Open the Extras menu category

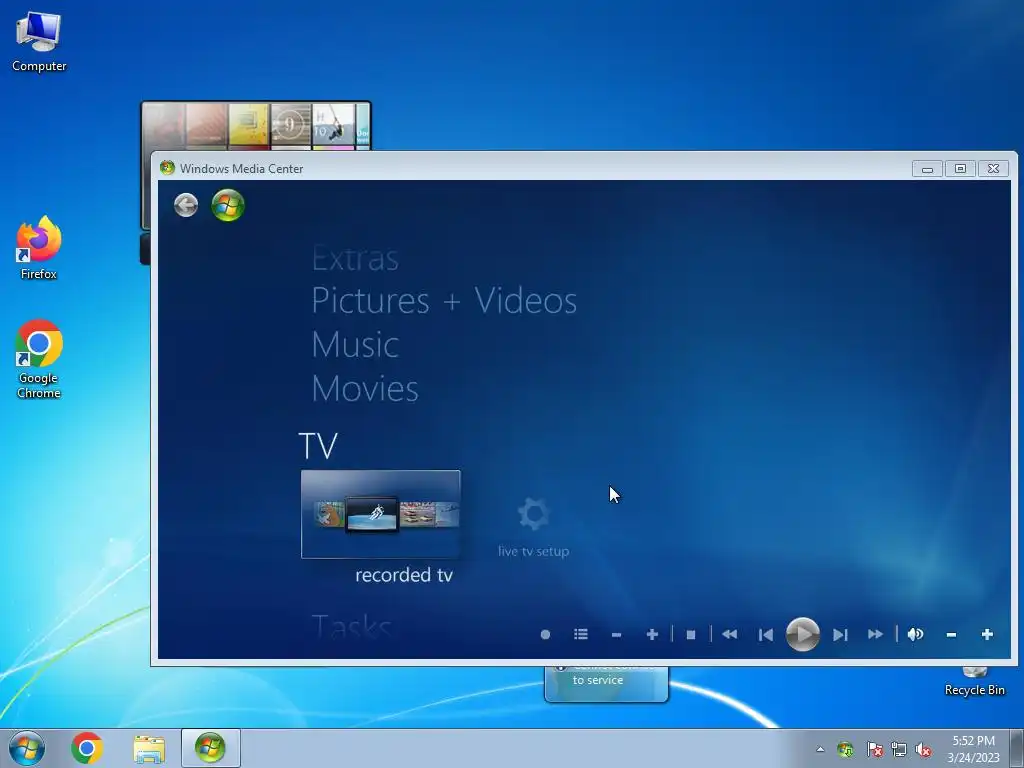click(x=355, y=259)
